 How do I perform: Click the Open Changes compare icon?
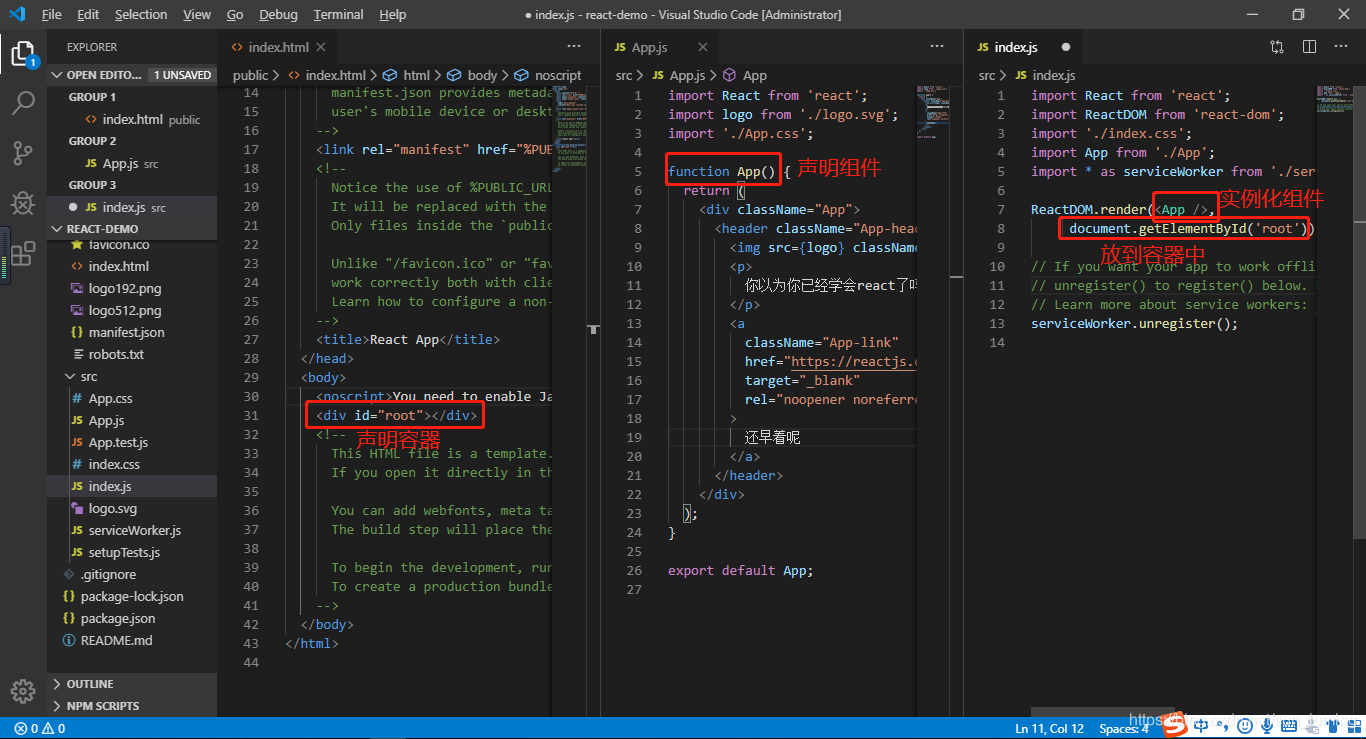coord(1277,47)
